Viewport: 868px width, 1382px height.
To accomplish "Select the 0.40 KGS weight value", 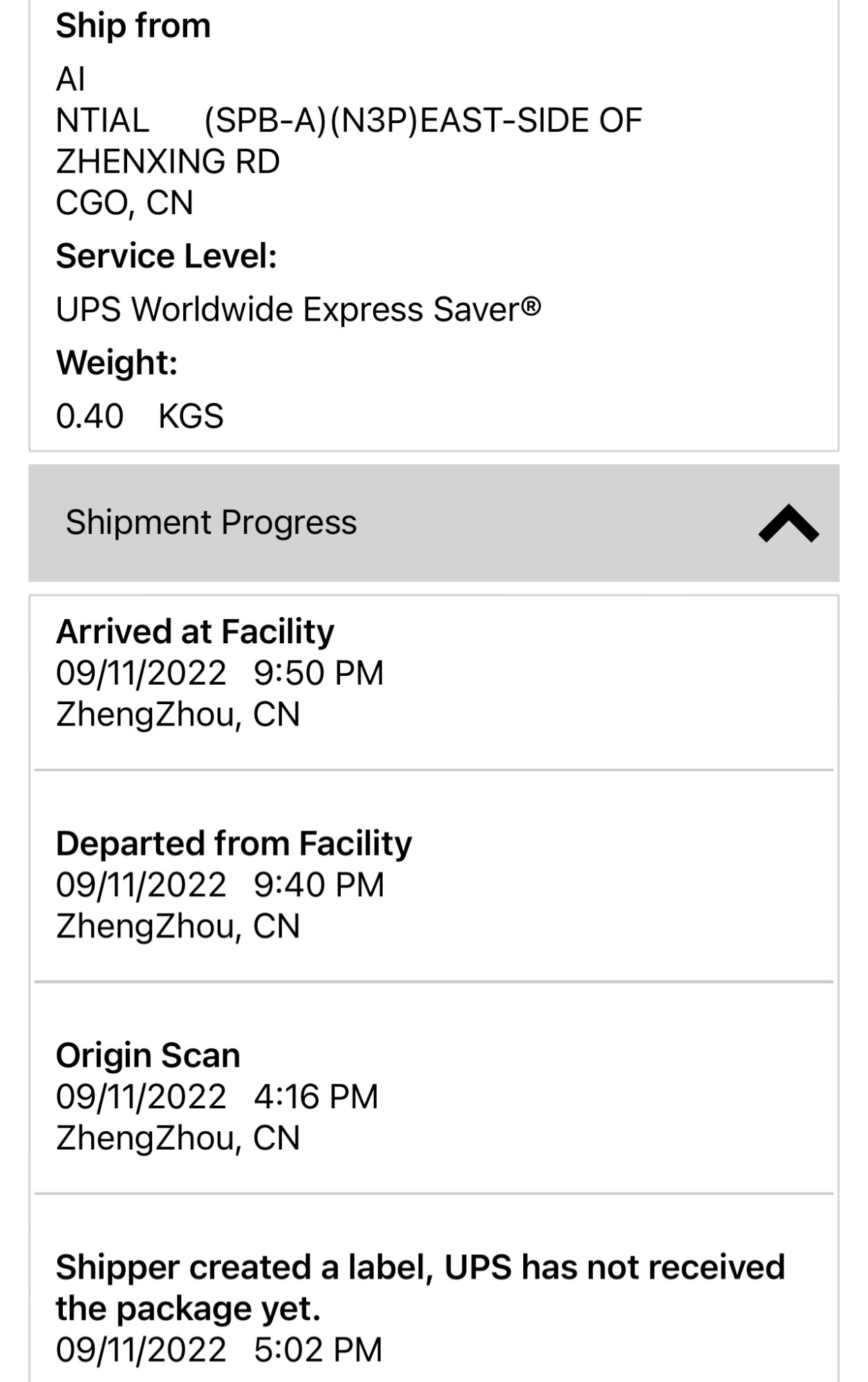I will point(140,416).
